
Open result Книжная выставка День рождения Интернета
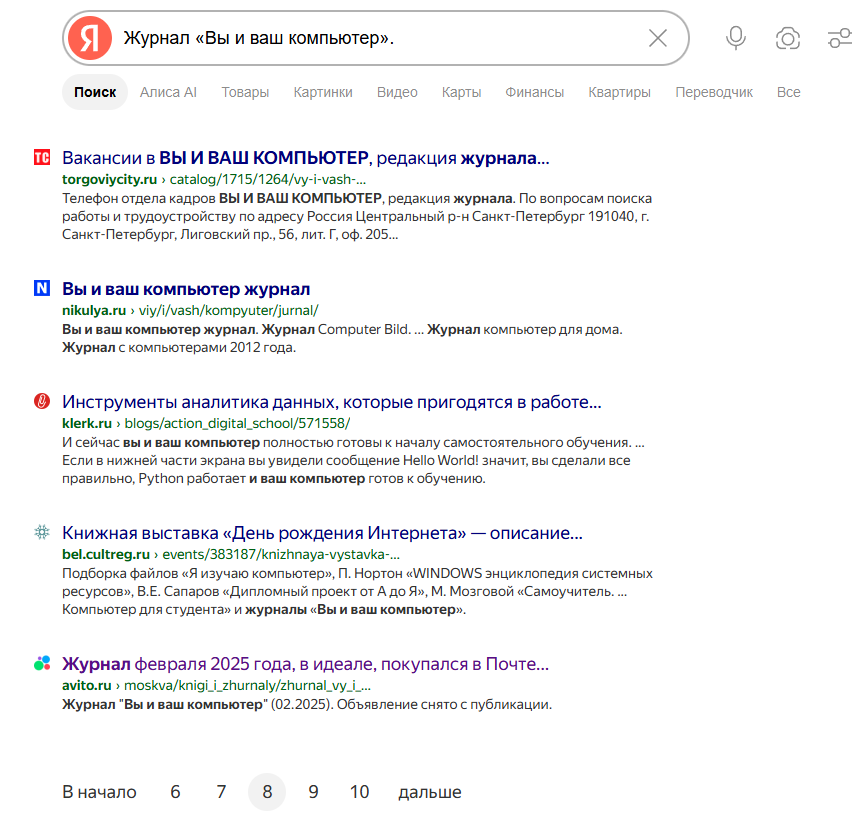click(322, 533)
